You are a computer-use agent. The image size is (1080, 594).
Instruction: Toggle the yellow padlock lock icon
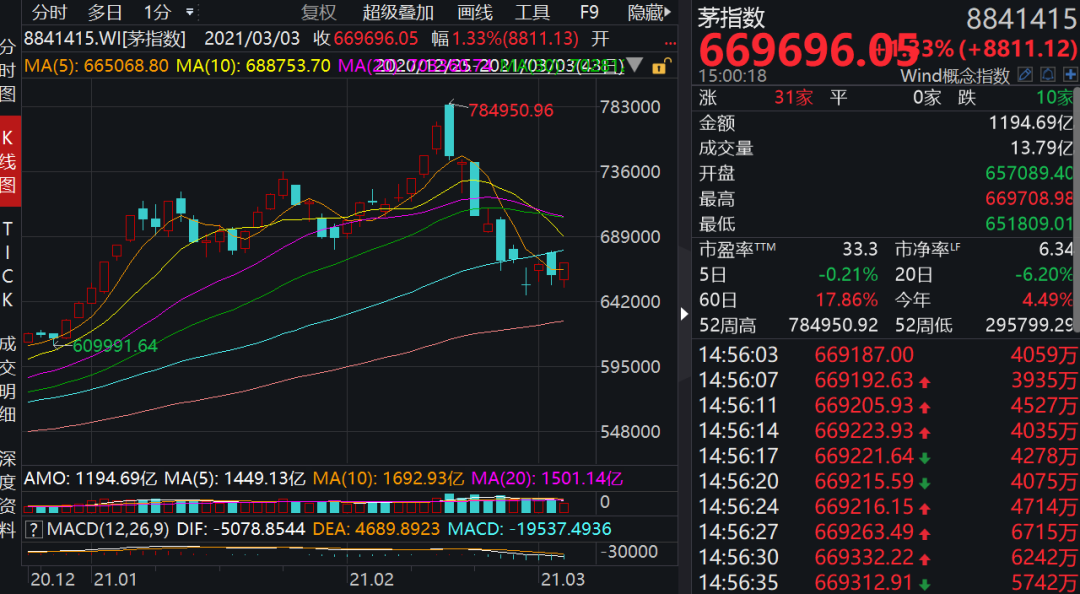[x=659, y=66]
